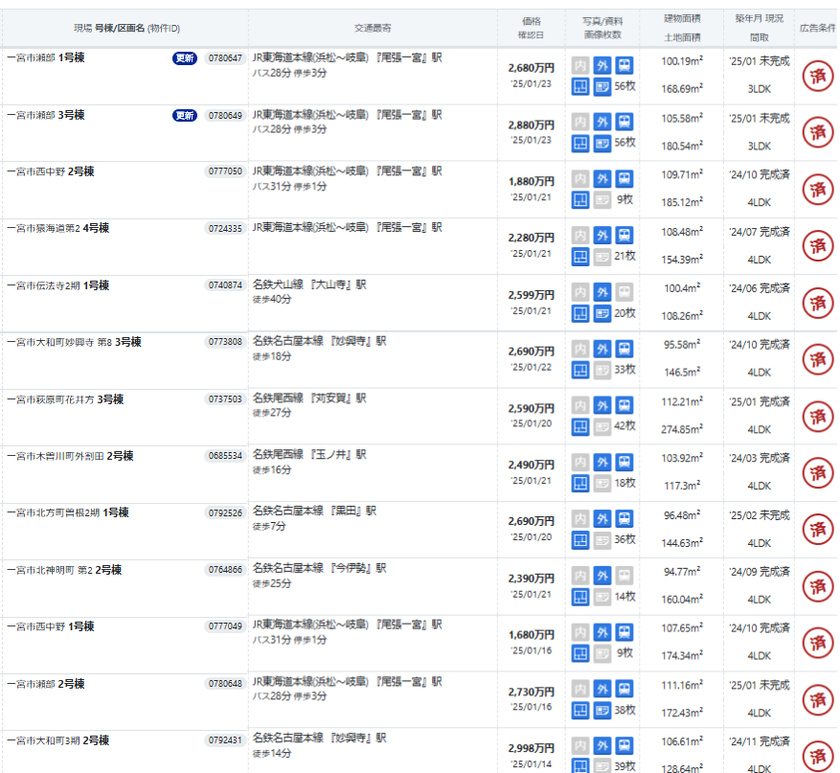
Task: Click the 済 stamp for 木曽川町外割田 2号棟
Action: pos(818,473)
